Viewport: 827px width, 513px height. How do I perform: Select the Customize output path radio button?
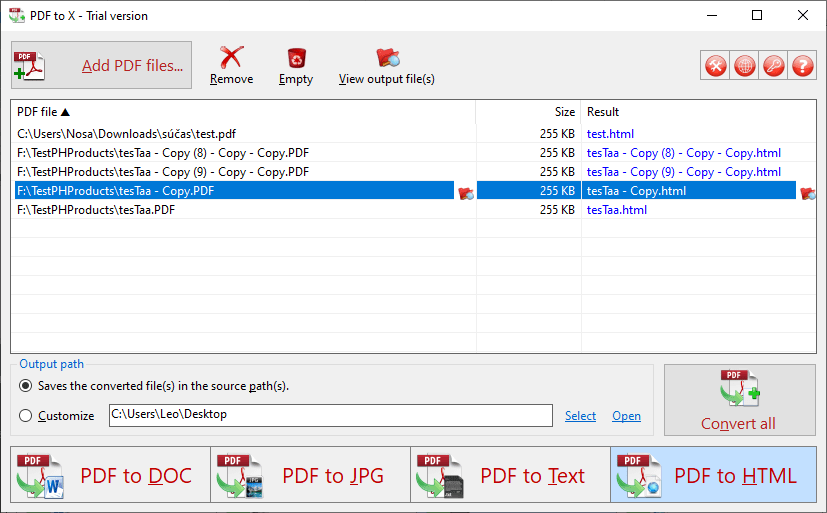(x=25, y=416)
